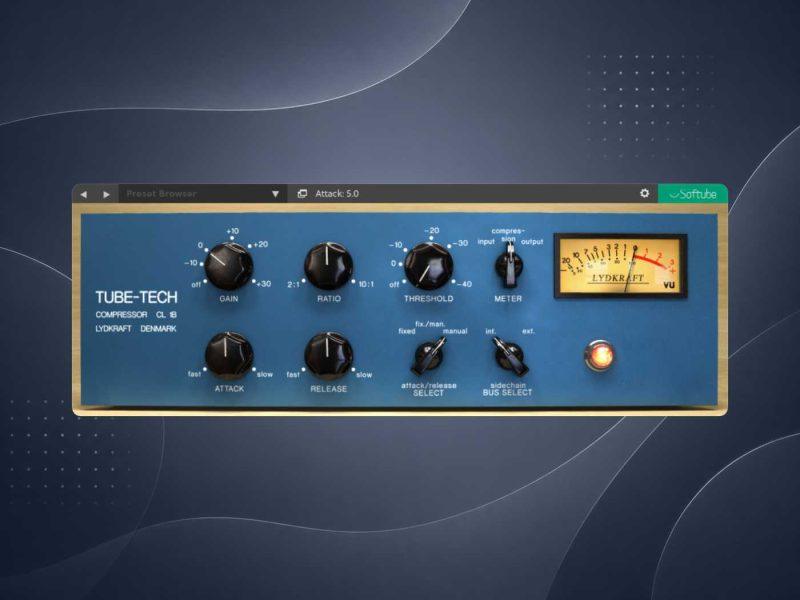Go to the next preset arrow
800x600 pixels.
click(x=106, y=194)
